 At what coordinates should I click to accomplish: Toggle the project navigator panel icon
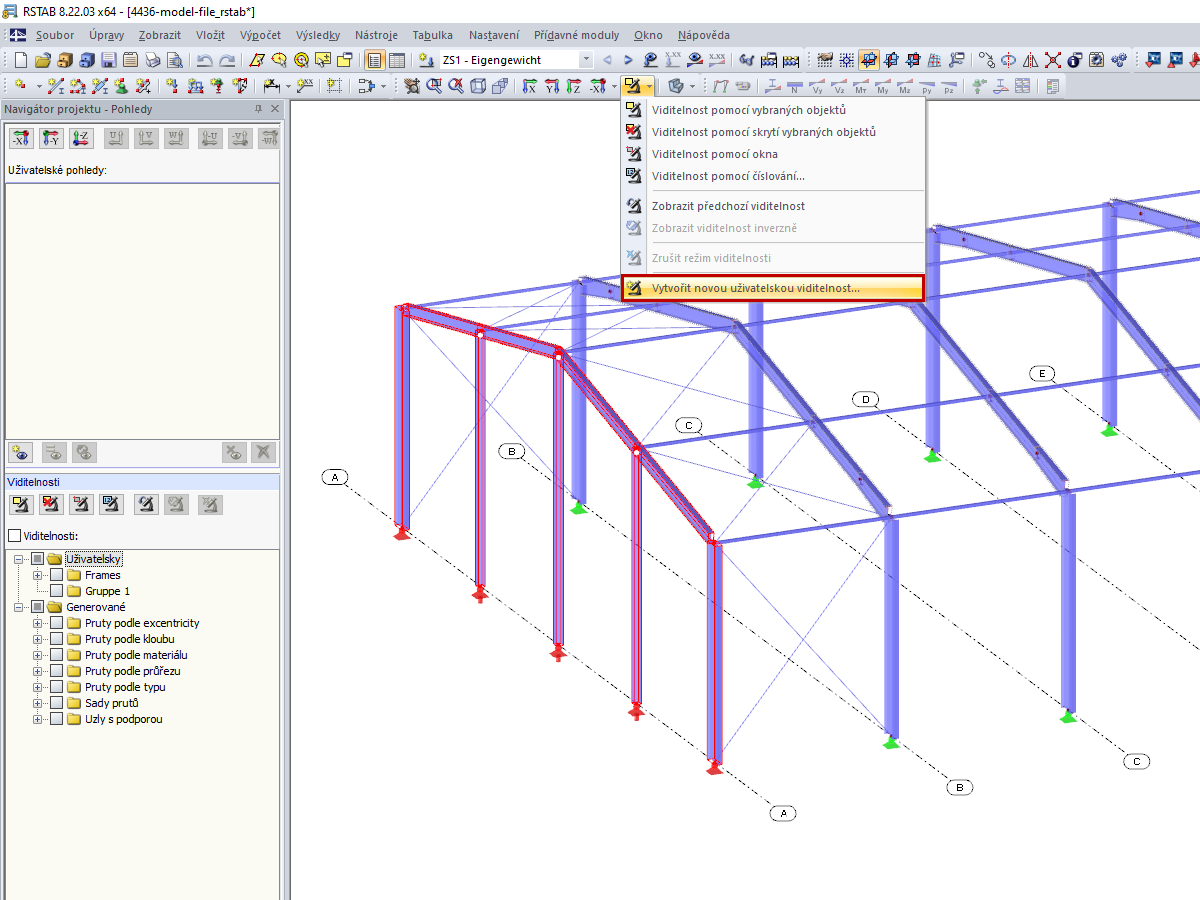point(375,60)
